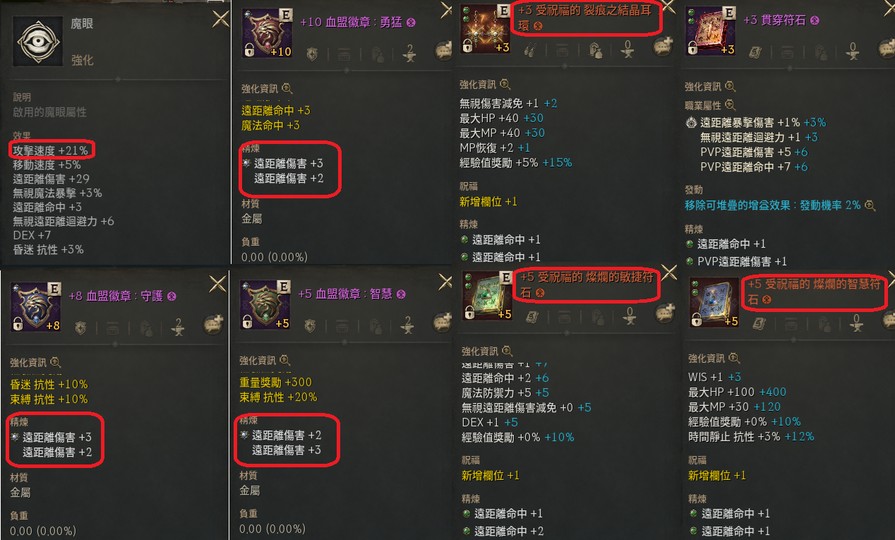
Task: Toggle the lock on +3 裂痕之結晶耳環 item
Action: pyautogui.click(x=467, y=46)
